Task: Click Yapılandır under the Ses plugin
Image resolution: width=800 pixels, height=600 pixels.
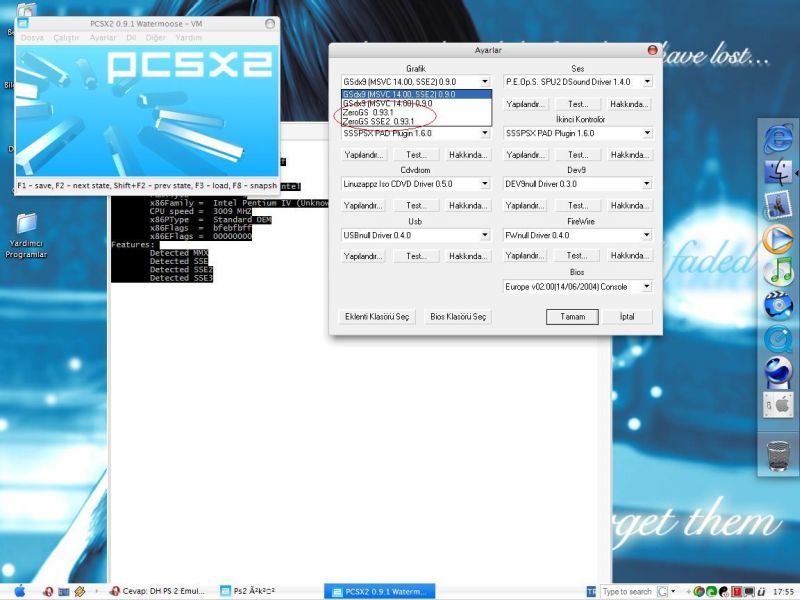Action: click(x=525, y=104)
